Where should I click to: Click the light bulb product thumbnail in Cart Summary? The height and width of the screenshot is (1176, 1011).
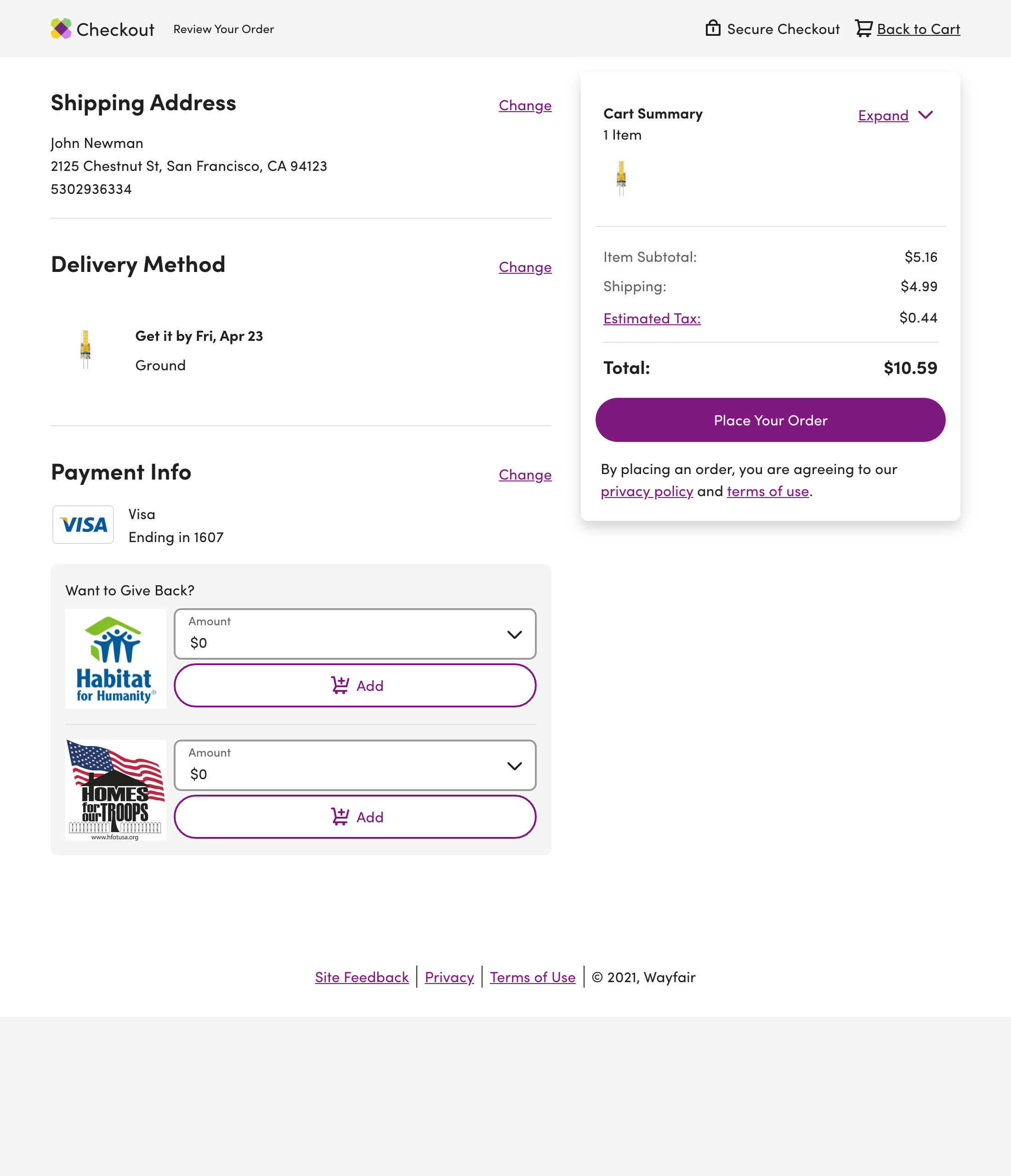point(621,176)
